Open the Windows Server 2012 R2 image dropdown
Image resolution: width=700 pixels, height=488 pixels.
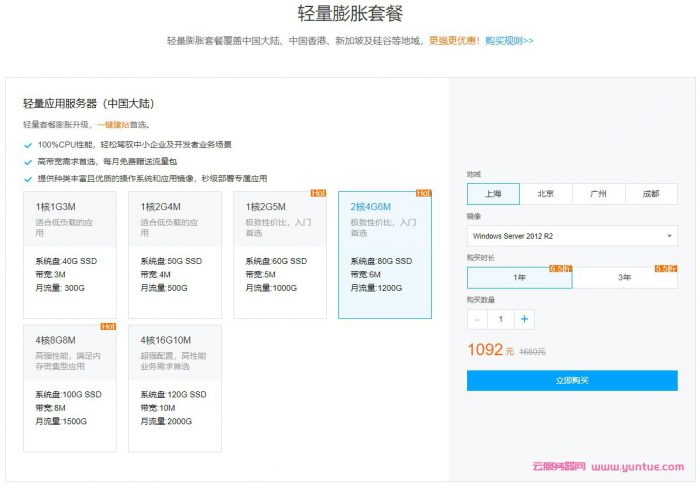click(572, 236)
